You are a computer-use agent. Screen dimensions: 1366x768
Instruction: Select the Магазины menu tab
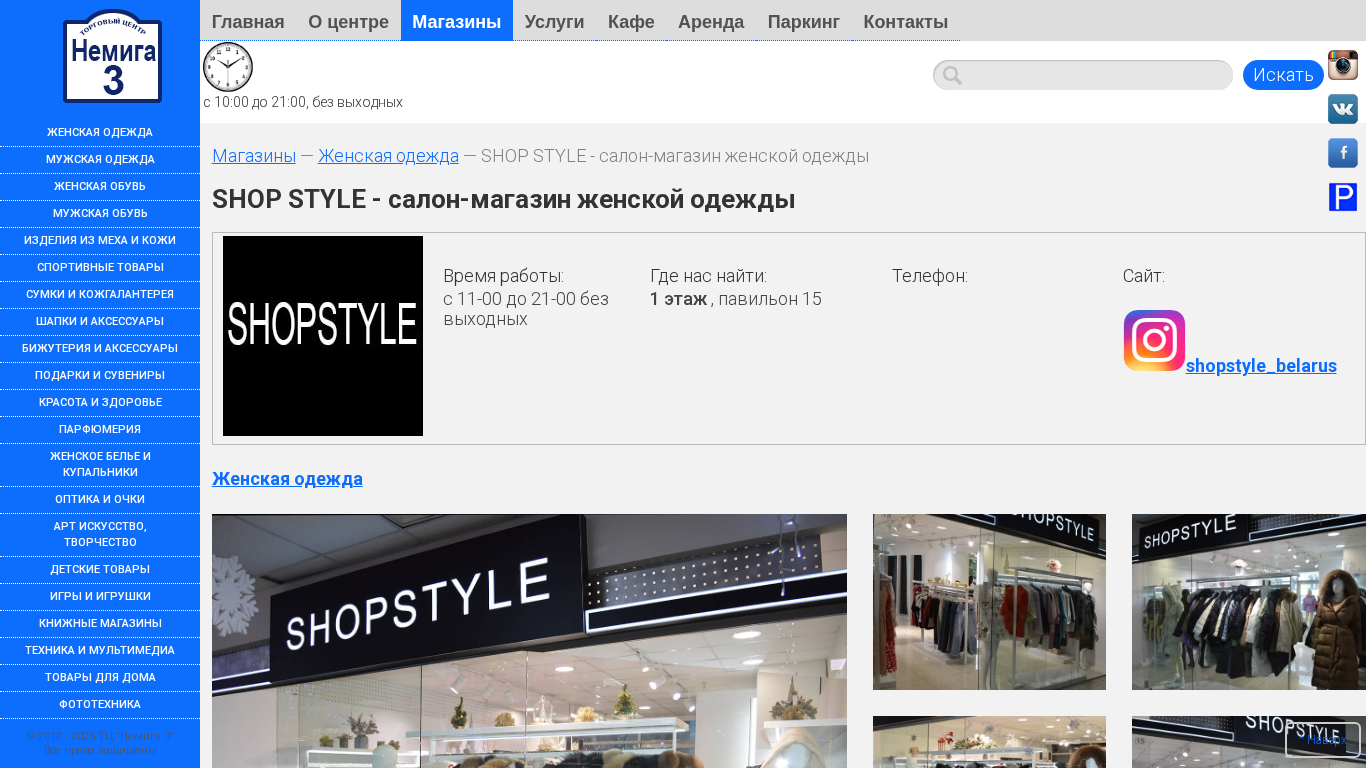coord(457,21)
